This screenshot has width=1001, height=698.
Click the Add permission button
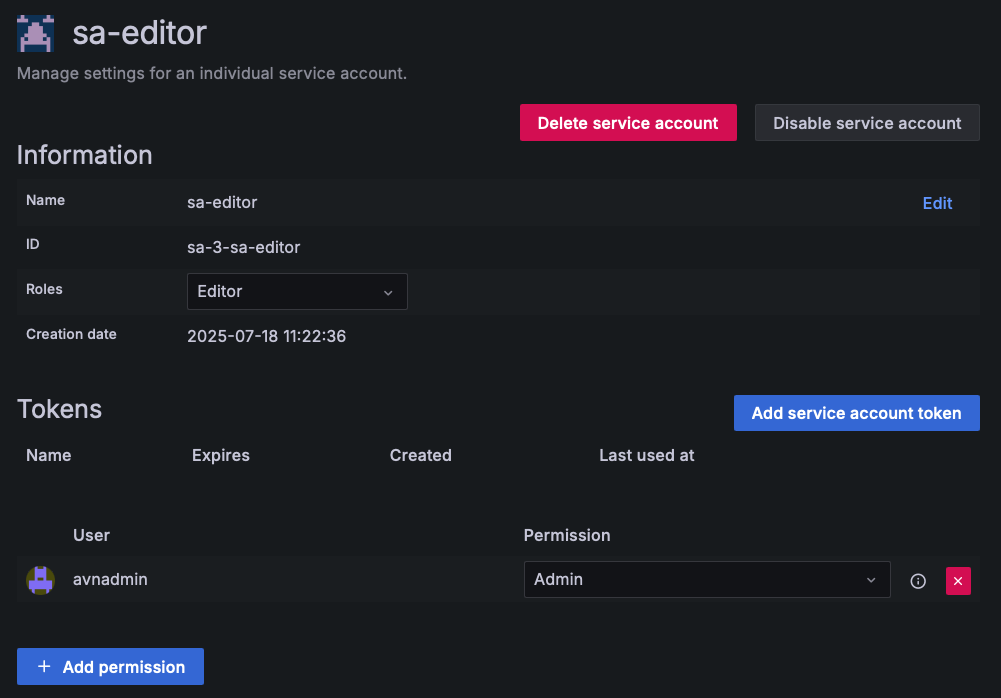[x=110, y=666]
